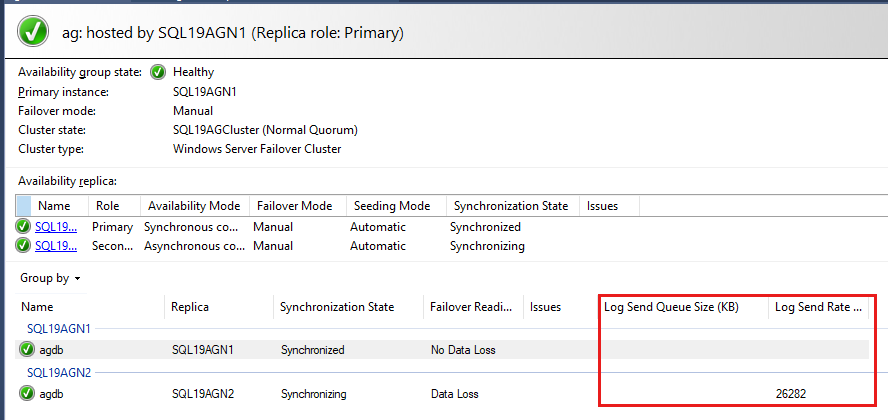
Task: Click the Log Send Queue Size (KB) header
Action: point(671,307)
